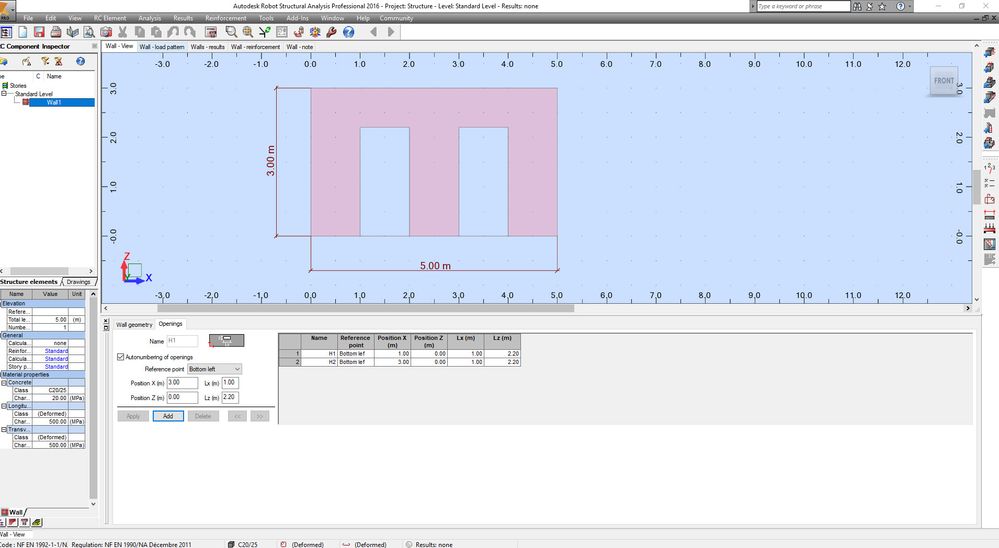This screenshot has height=548, width=999.
Task: Click the Save floppy disk icon
Action: pos(40,32)
